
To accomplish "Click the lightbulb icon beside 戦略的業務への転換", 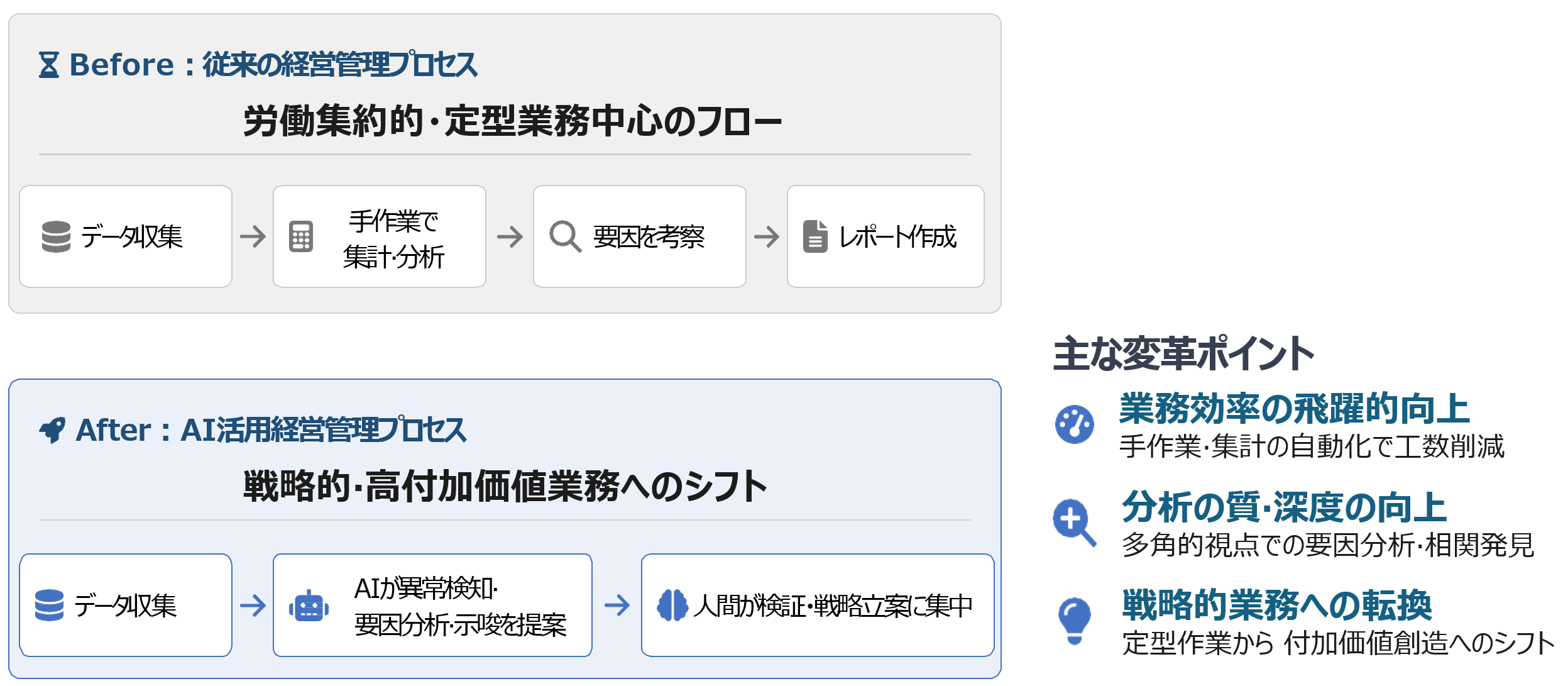I will pos(1075,621).
